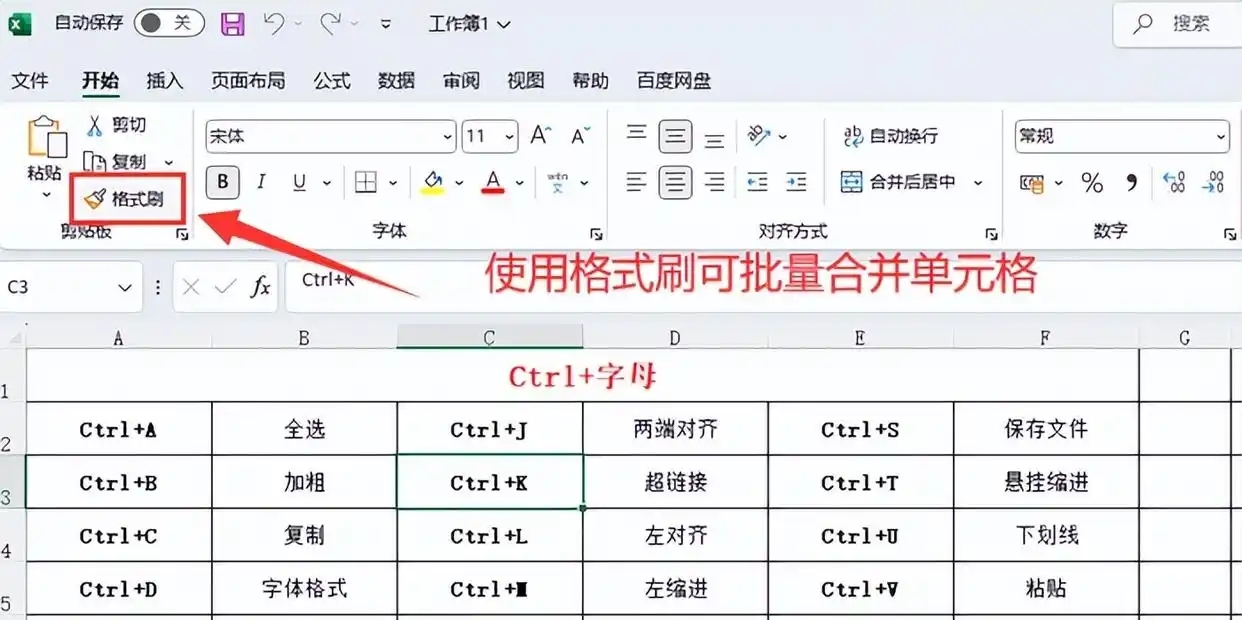This screenshot has width=1242, height=620.
Task: Click the Save floppy disk icon
Action: [x=232, y=24]
